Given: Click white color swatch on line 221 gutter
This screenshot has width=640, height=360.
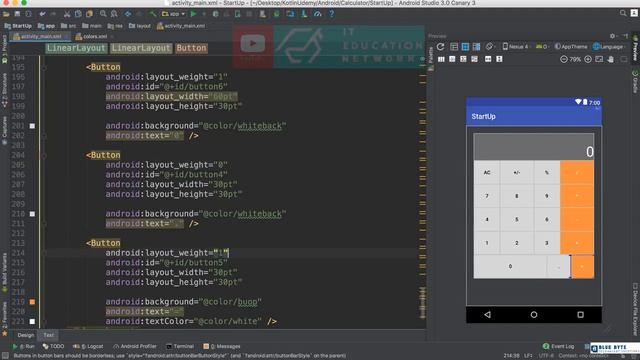Looking at the screenshot, I should point(32,322).
